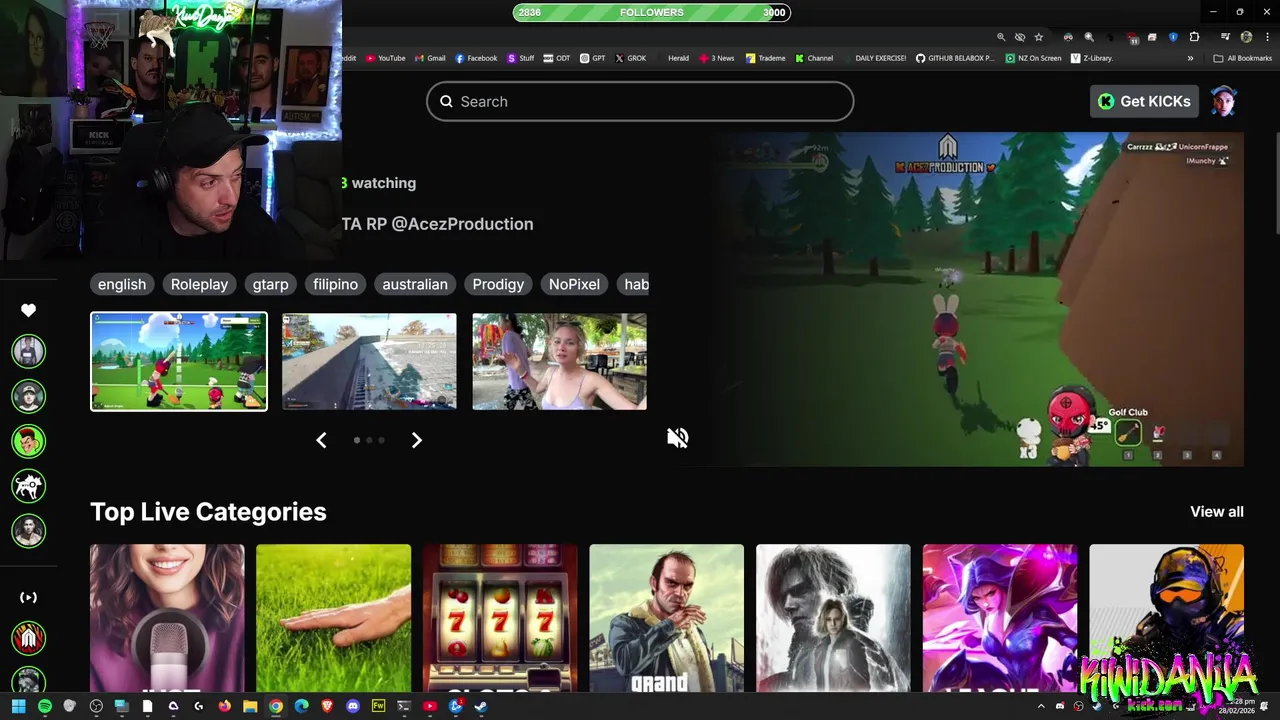Open the AcezProduction flame logo channel avatar

(x=29, y=638)
